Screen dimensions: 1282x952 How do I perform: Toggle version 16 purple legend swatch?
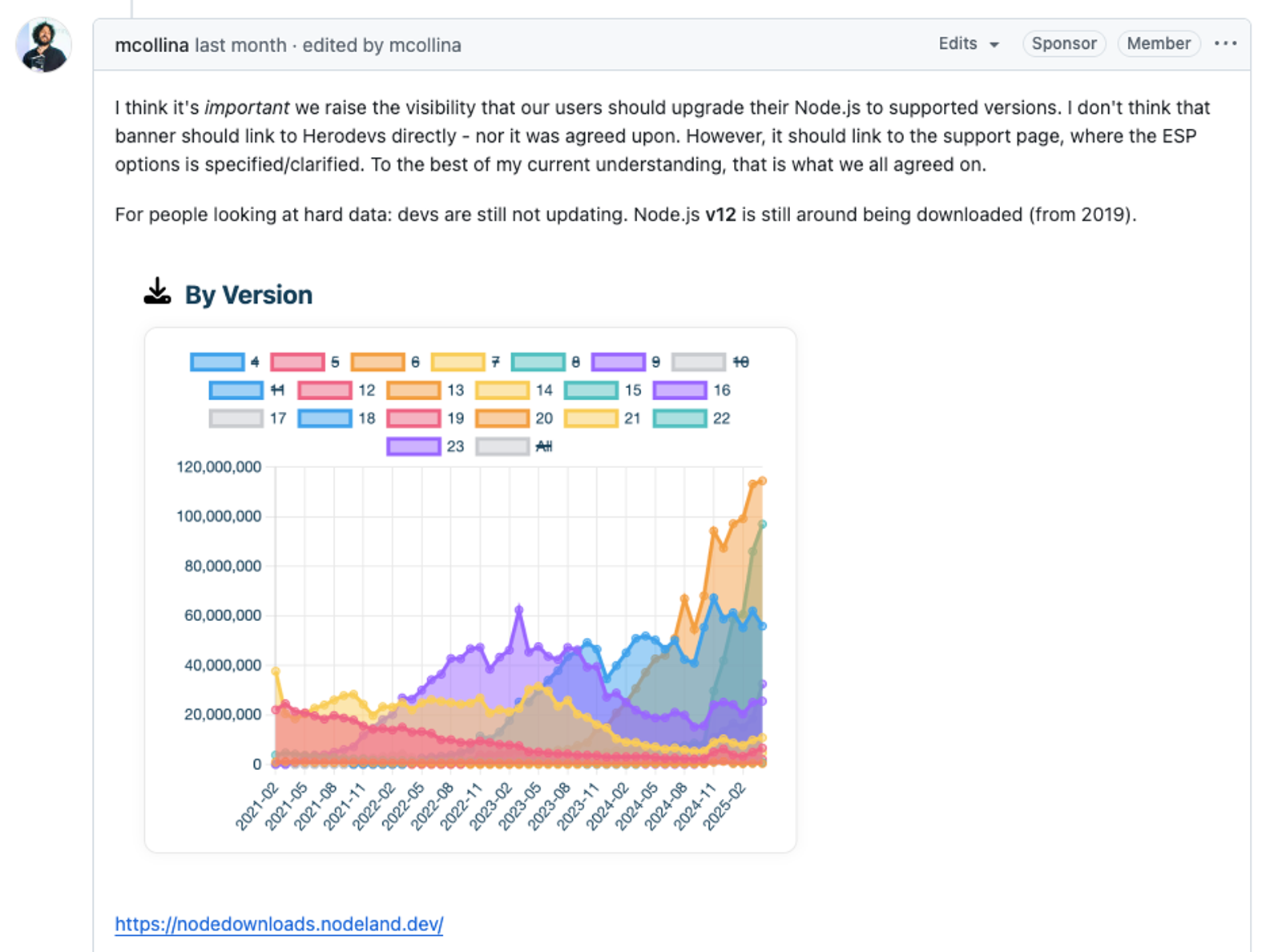pyautogui.click(x=679, y=390)
